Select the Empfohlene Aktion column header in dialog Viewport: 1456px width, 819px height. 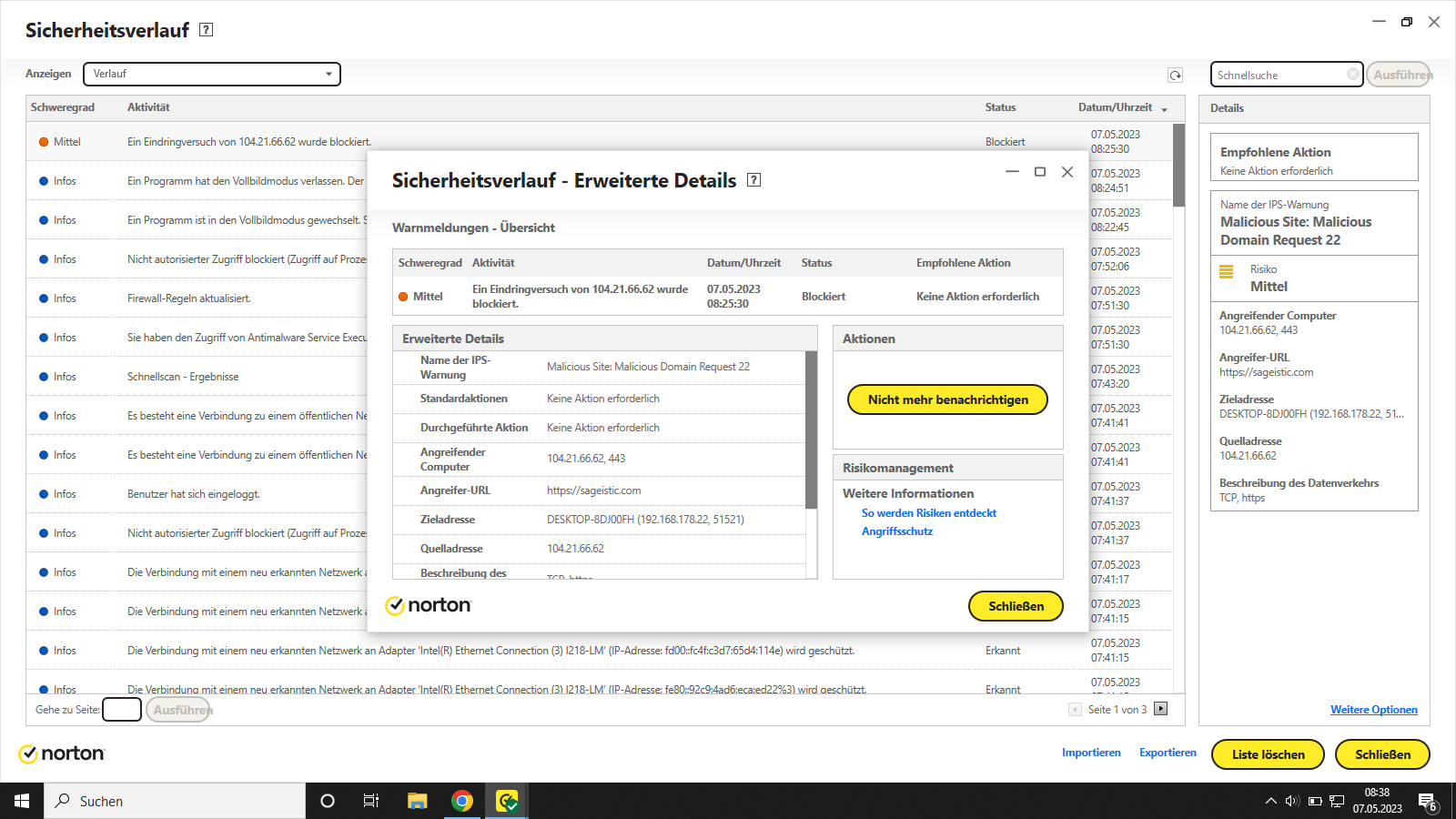coord(963,263)
